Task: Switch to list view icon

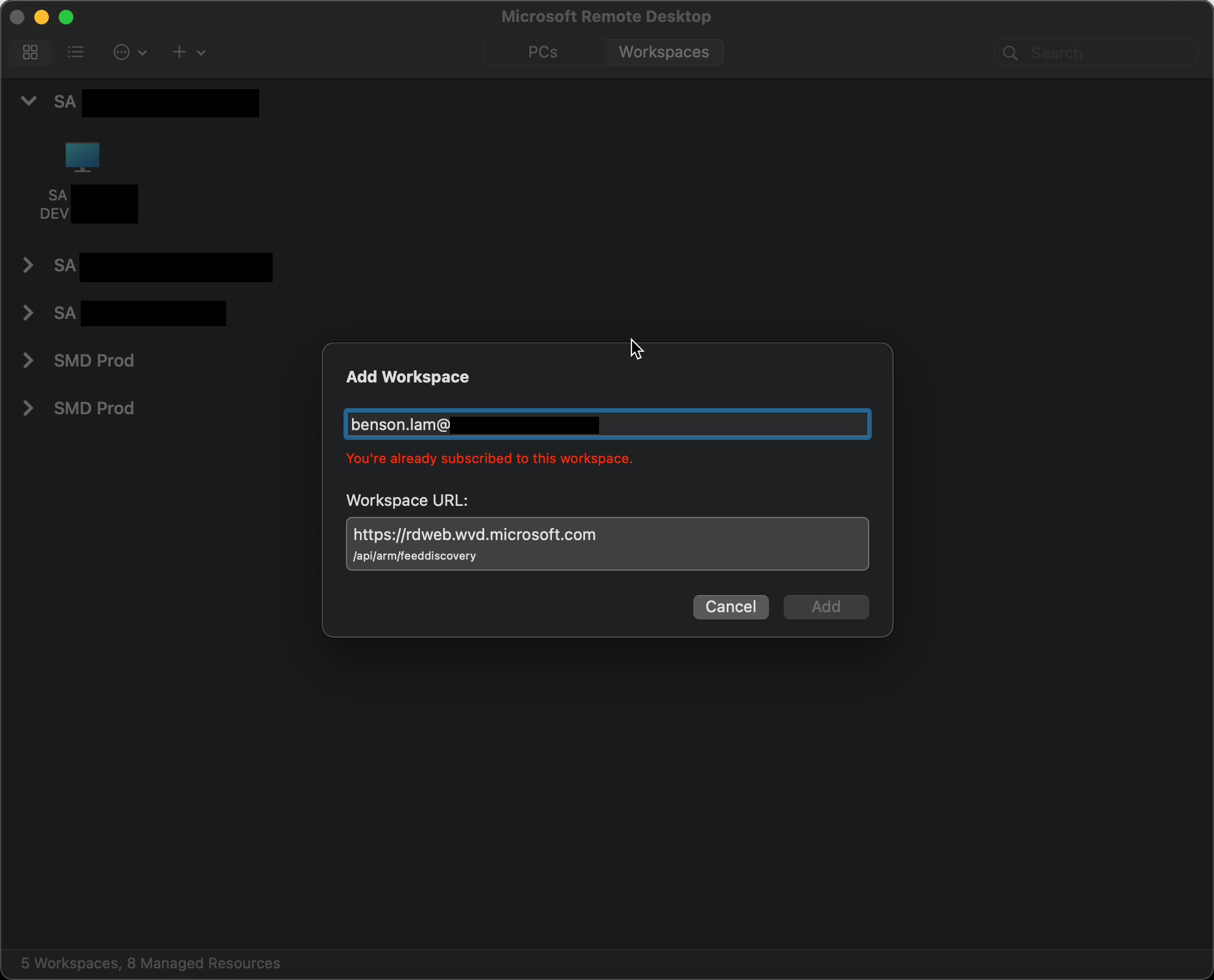Action: [75, 53]
